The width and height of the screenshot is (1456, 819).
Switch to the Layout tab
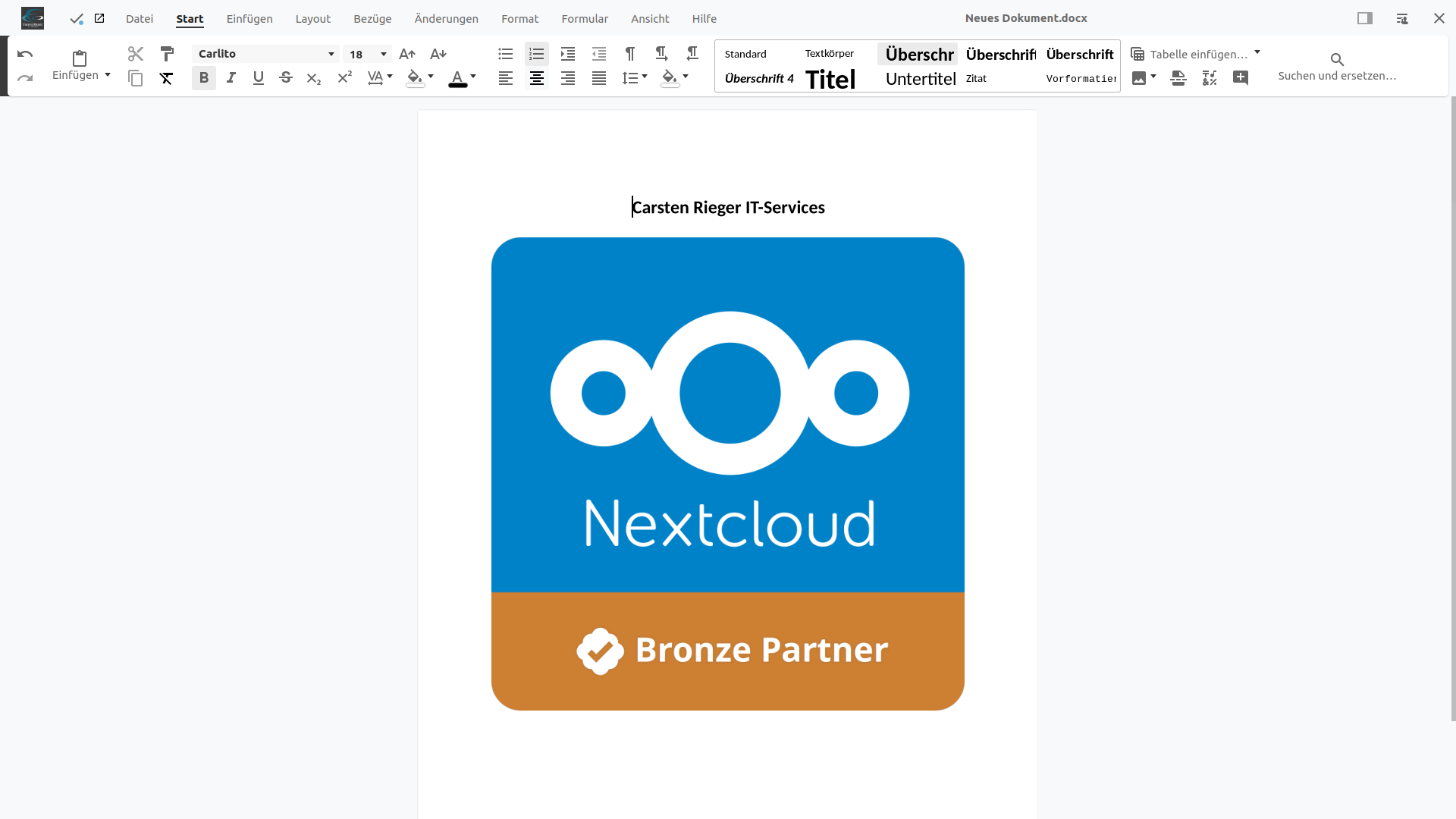point(313,19)
